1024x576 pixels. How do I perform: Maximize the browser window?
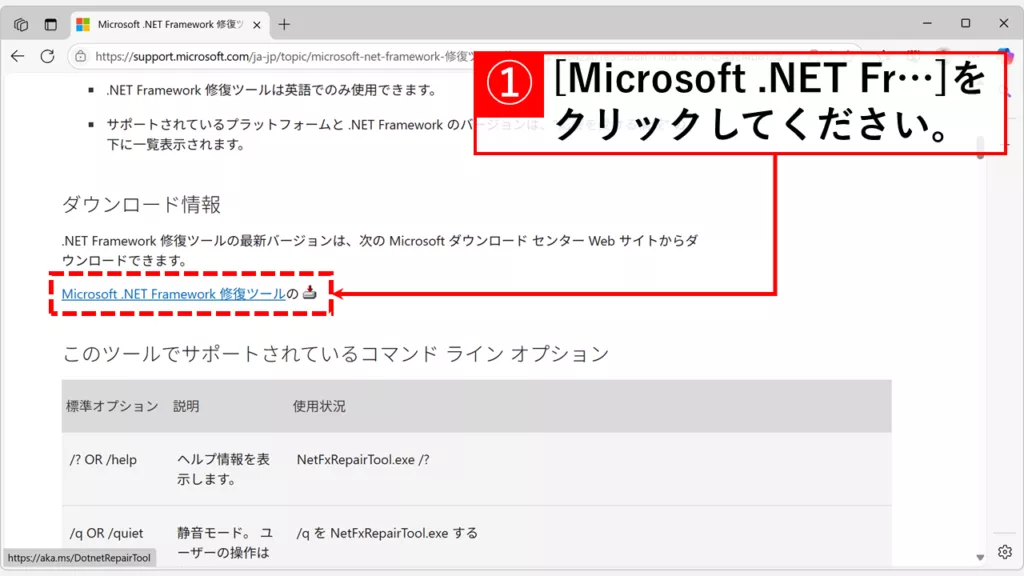click(x=965, y=23)
